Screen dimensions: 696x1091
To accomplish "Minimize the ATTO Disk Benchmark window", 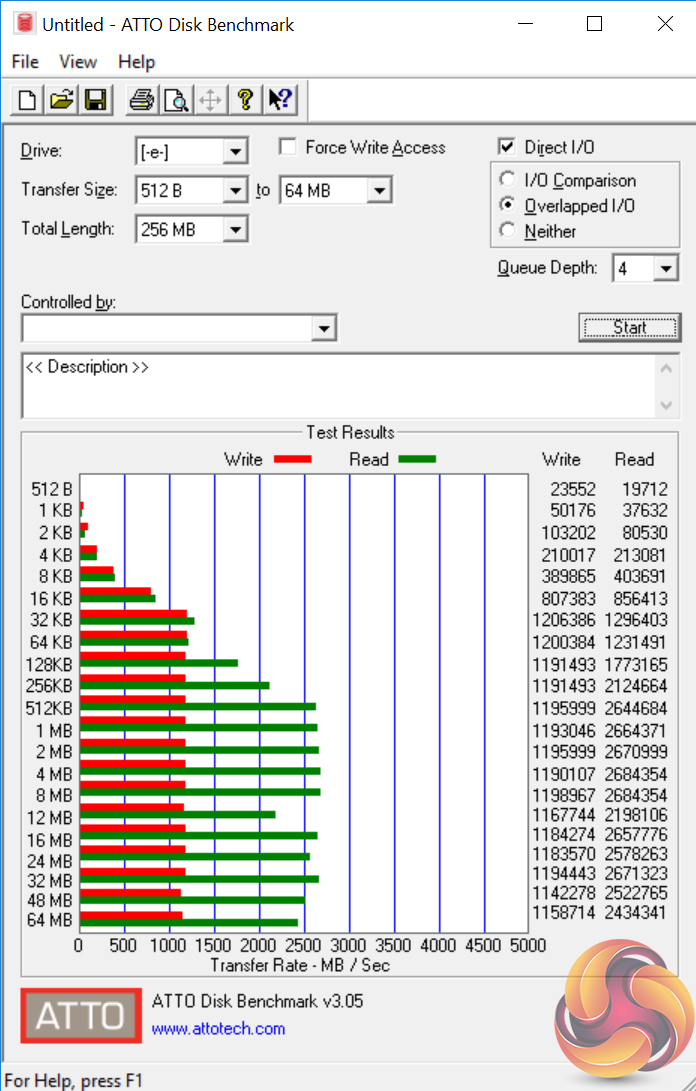I will click(x=525, y=24).
